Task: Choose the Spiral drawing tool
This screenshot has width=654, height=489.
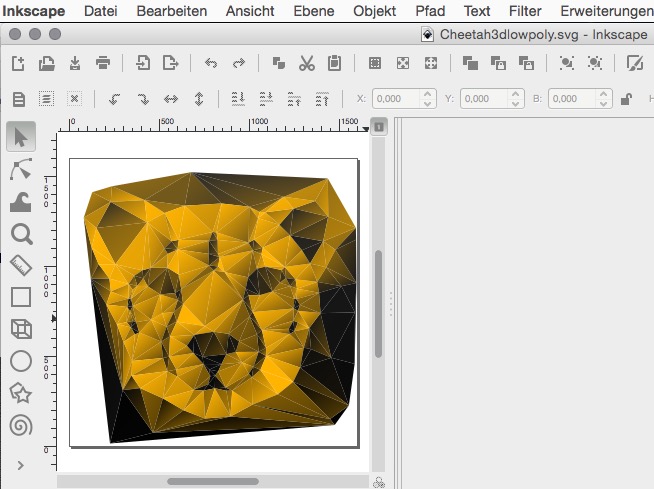Action: click(21, 426)
